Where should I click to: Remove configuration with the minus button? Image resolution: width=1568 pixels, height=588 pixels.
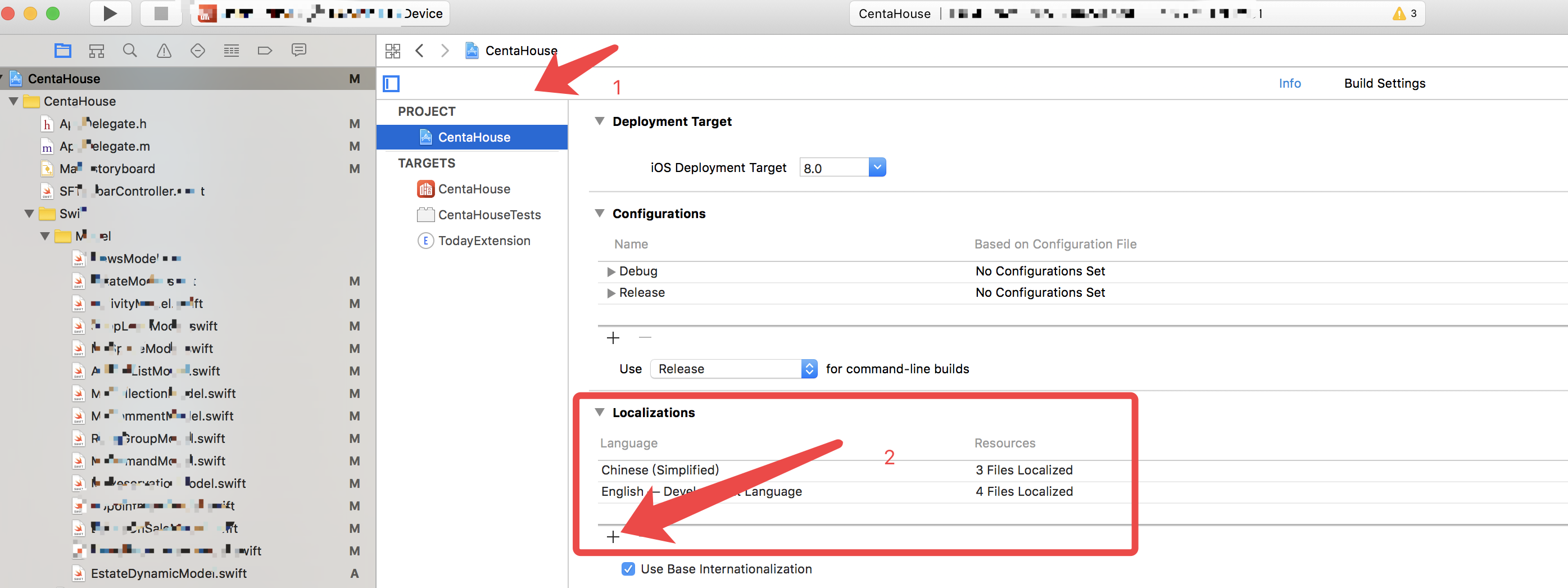(645, 337)
